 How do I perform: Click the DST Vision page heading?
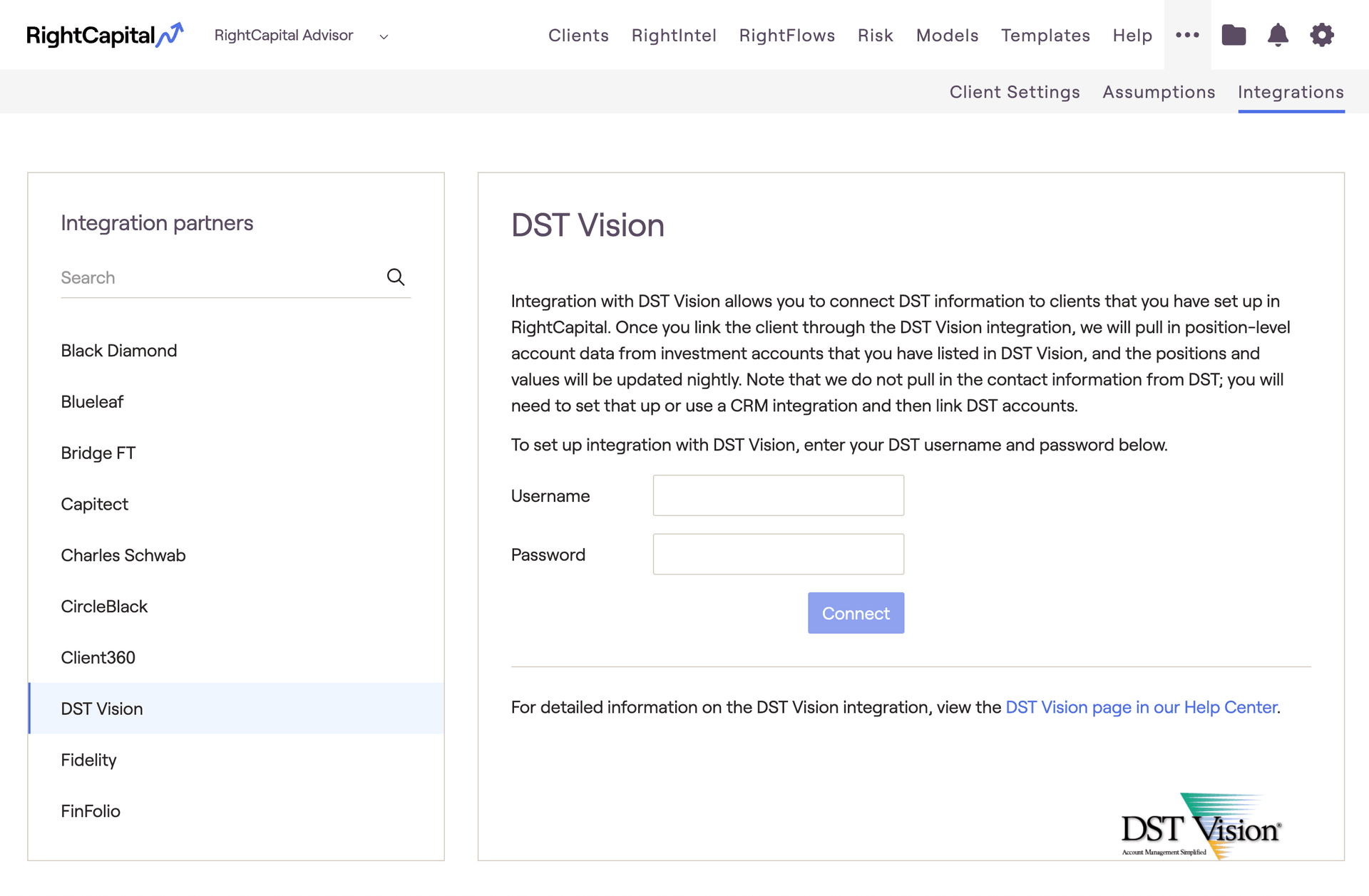(x=588, y=225)
